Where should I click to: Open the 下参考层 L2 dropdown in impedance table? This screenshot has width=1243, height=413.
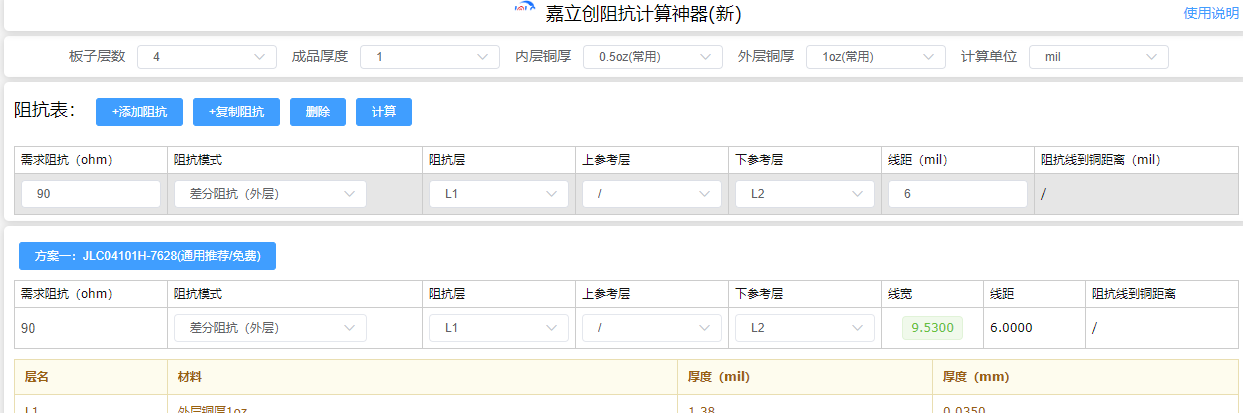click(x=805, y=194)
